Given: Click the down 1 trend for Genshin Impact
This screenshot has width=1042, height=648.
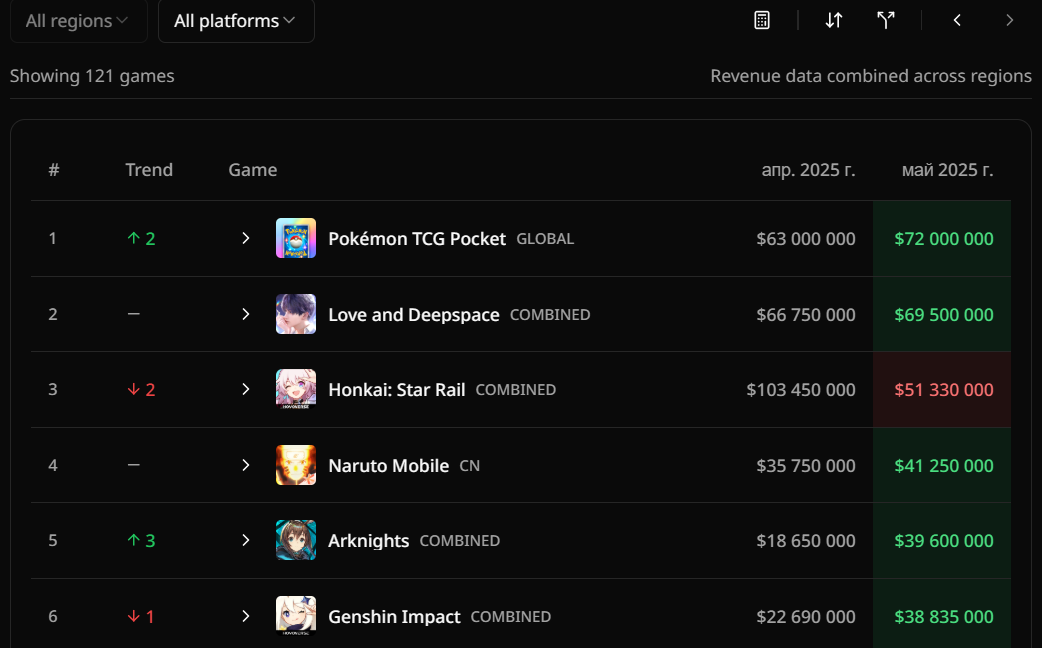Looking at the screenshot, I should pos(141,617).
